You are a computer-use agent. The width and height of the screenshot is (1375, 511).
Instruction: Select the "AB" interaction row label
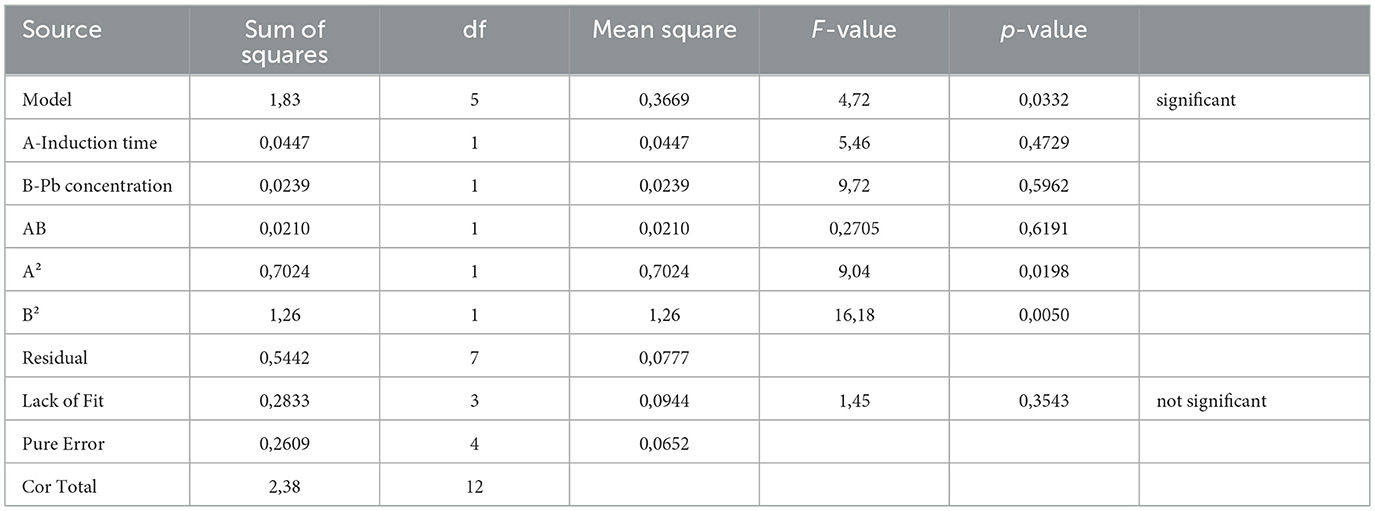(x=35, y=229)
